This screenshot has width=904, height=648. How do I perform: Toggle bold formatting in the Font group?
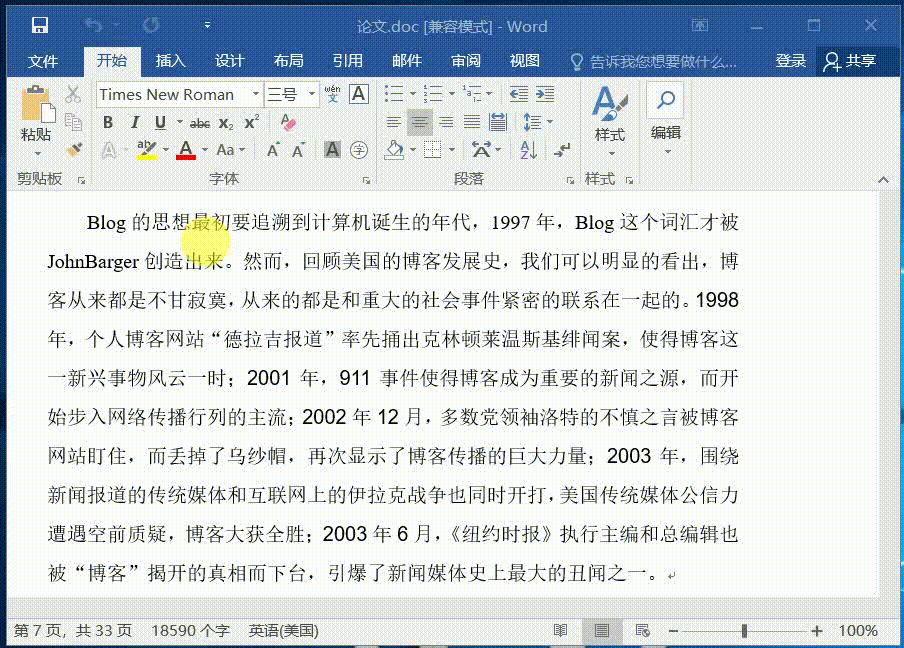point(110,121)
